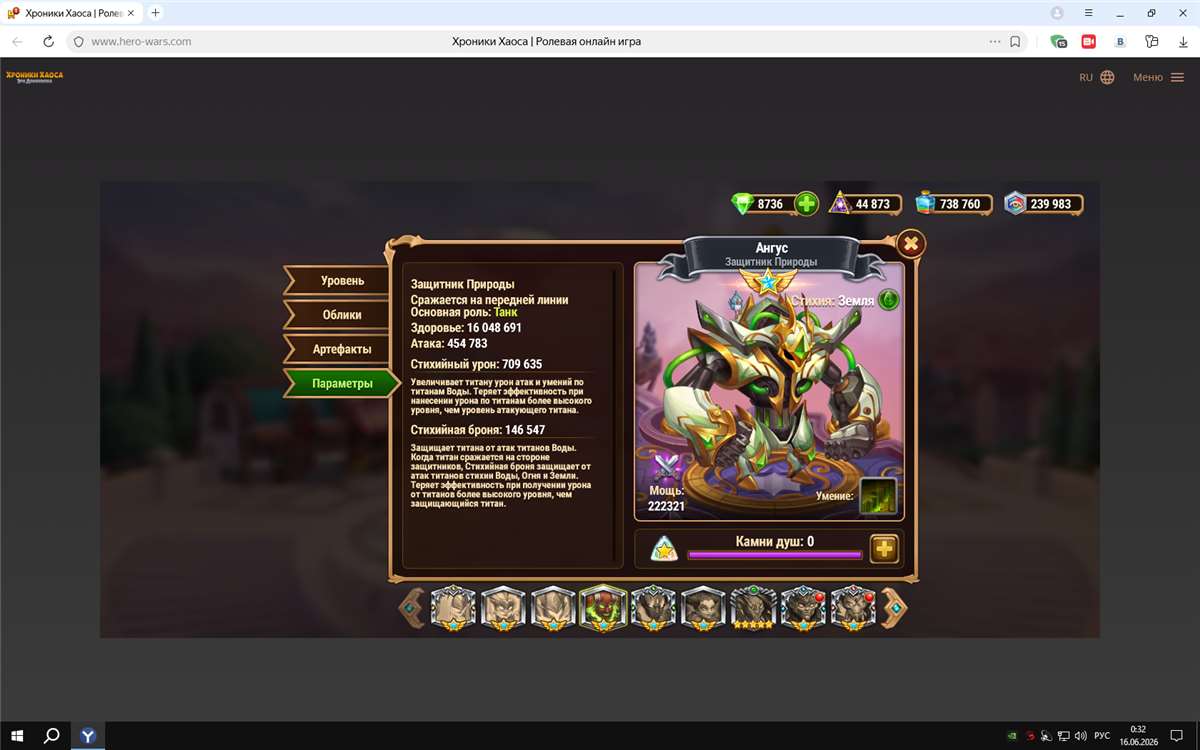
Task: Select the second titan portrait in carousel
Action: pyautogui.click(x=504, y=608)
